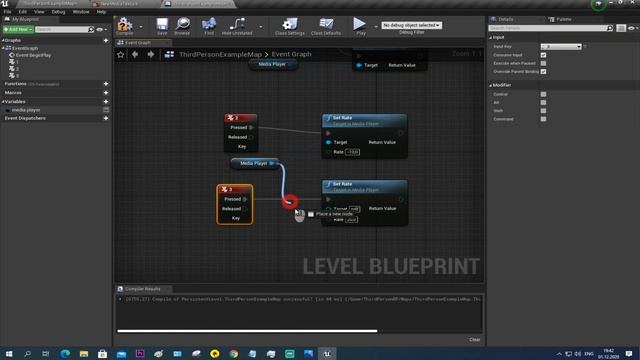Open the Compile options dropdown arrow
Screen dimensions: 640x360
tap(141, 27)
